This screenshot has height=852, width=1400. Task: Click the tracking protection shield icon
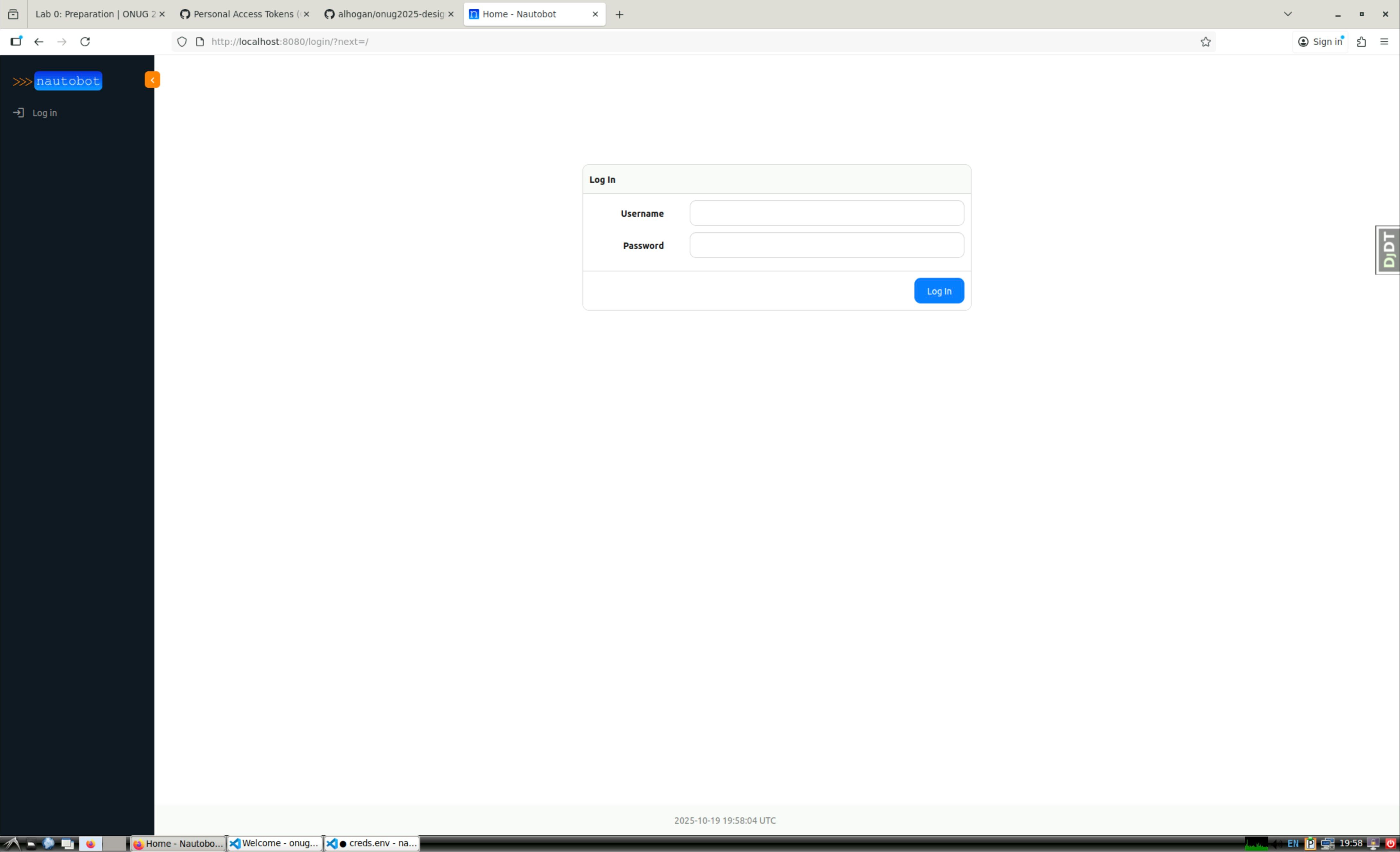182,42
